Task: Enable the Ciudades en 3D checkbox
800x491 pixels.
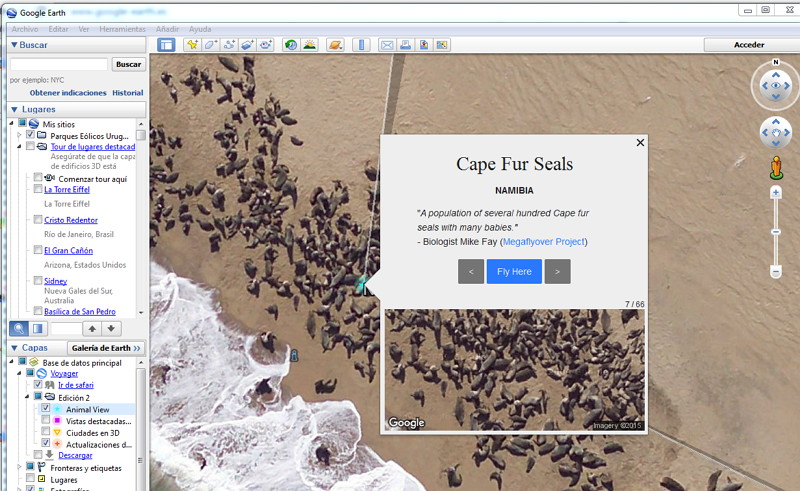Action: 45,432
